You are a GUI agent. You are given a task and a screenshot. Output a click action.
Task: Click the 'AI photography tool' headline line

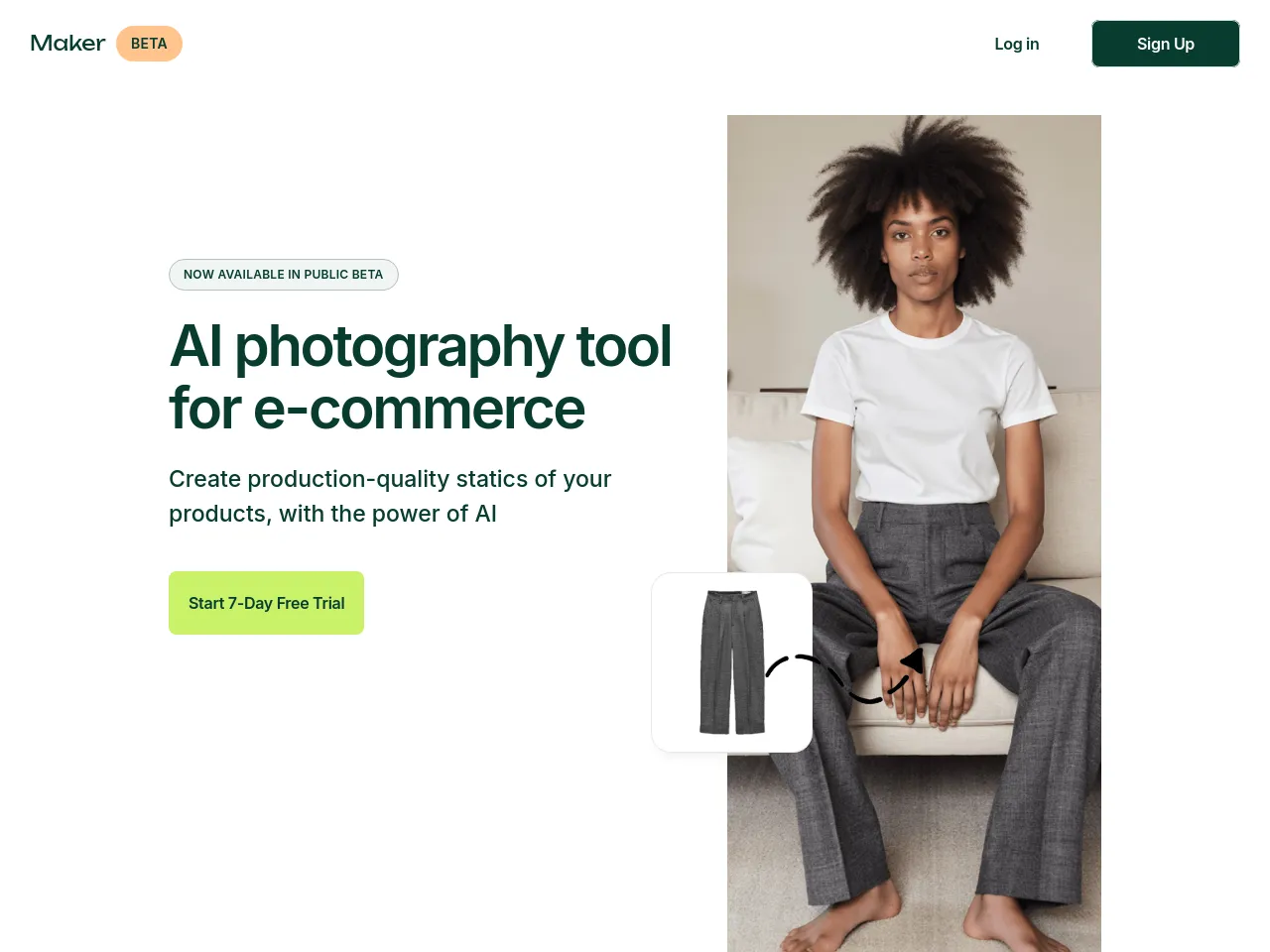point(421,346)
